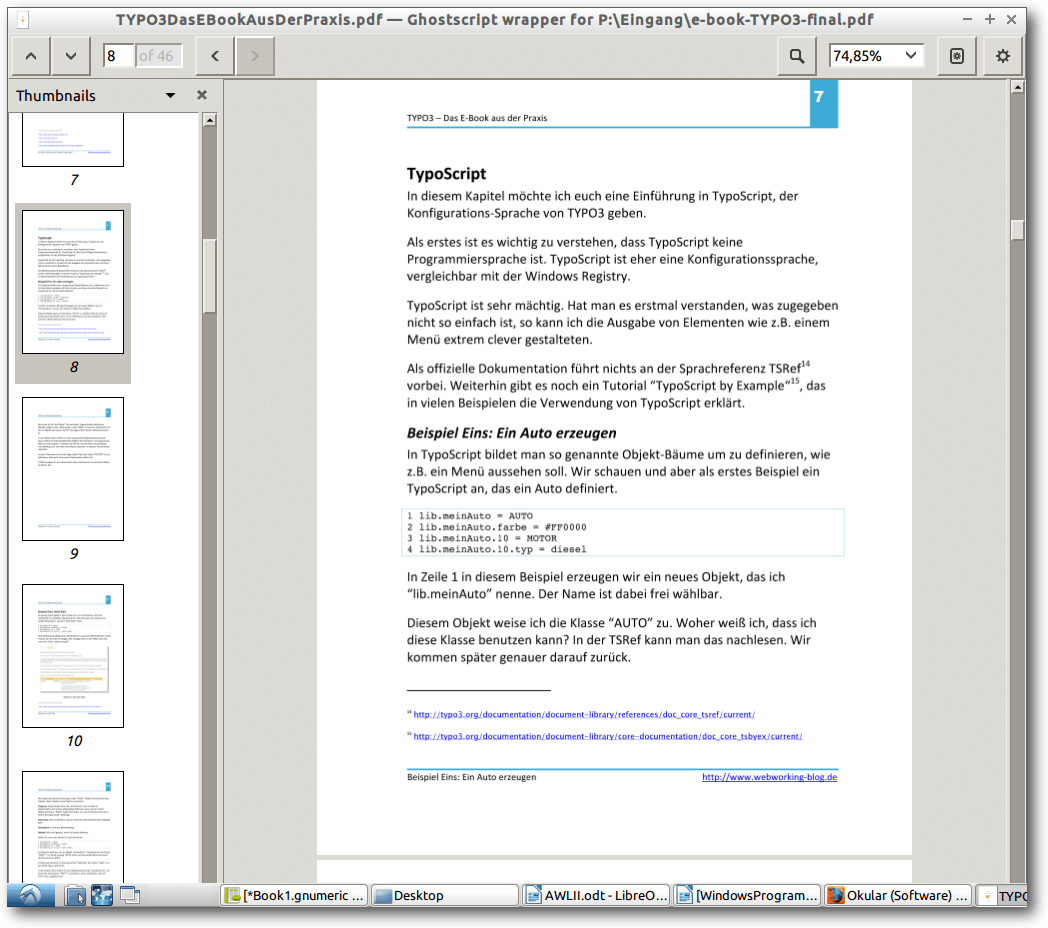This screenshot has height=928, width=1048.
Task: Click the blue page number 7 badge
Action: pos(823,103)
